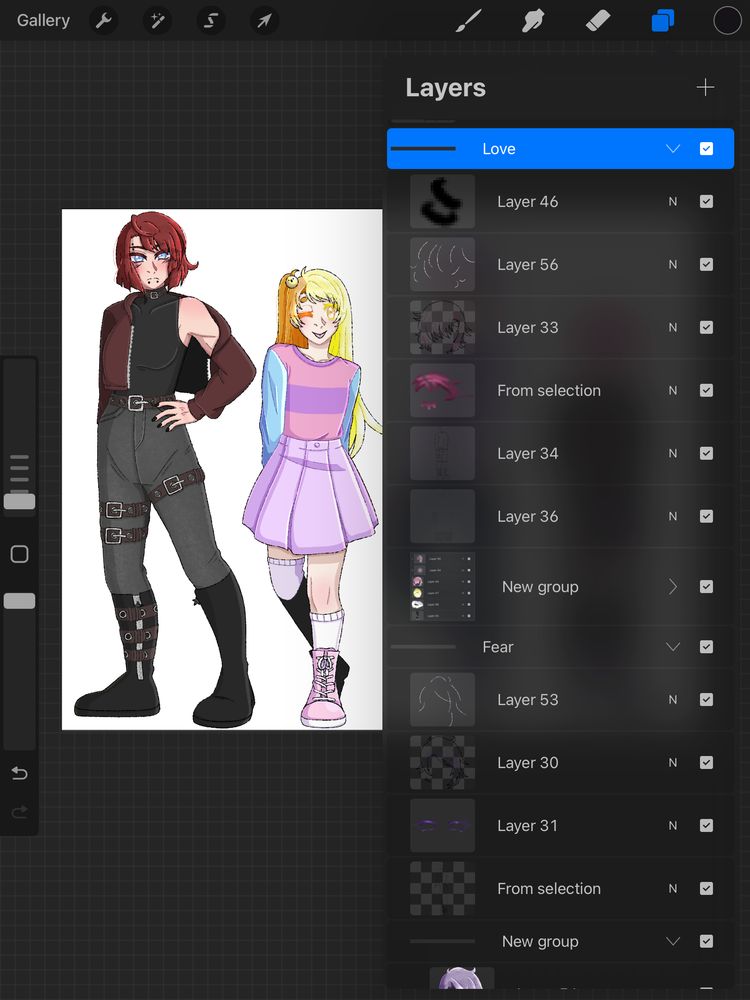Open blend mode N for Layer 31
750x1000 pixels.
673,825
